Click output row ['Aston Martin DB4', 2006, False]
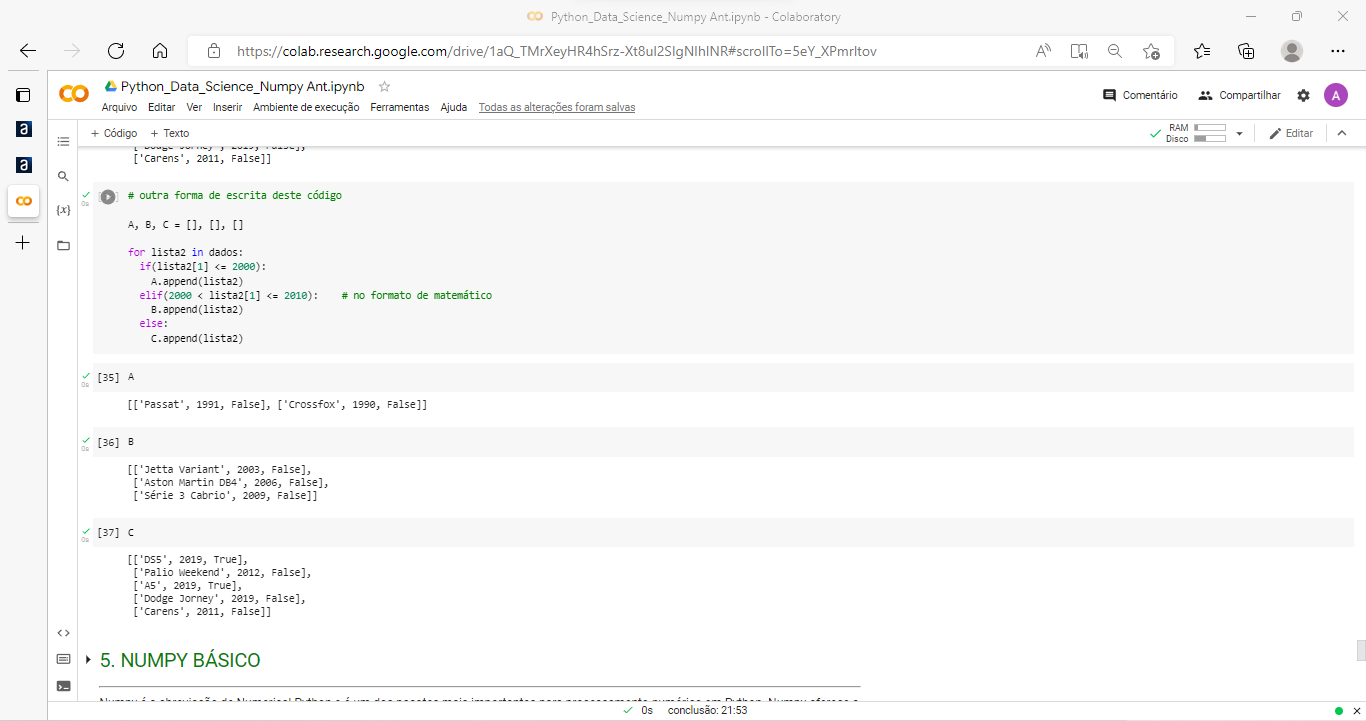The height and width of the screenshot is (721, 1366). 230,482
